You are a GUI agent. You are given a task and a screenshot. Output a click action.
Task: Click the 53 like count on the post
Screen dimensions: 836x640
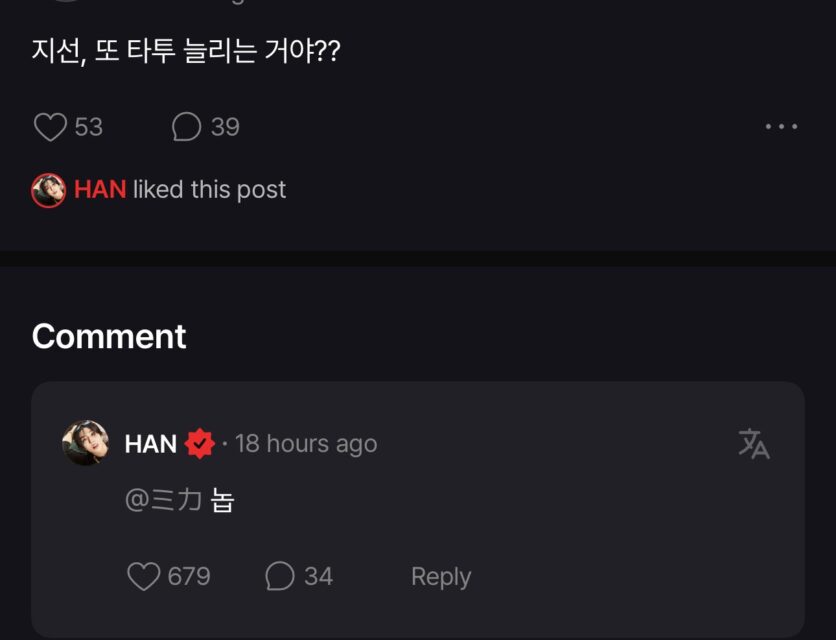click(89, 127)
